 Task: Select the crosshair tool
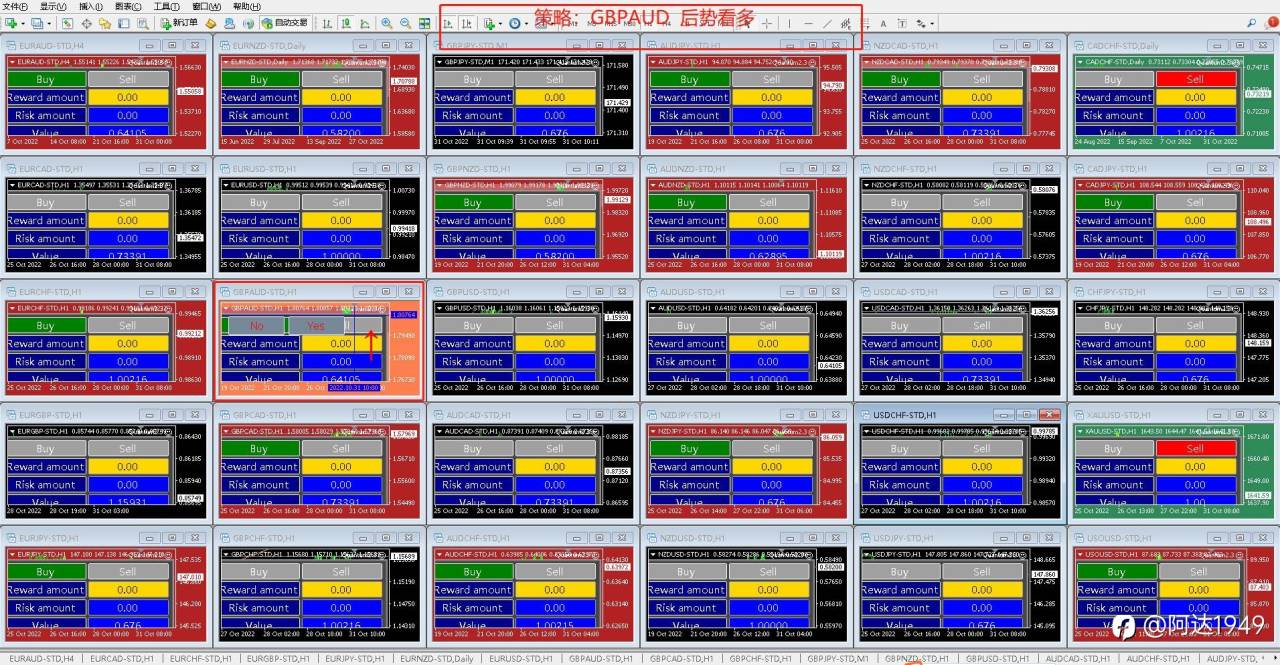(767, 22)
